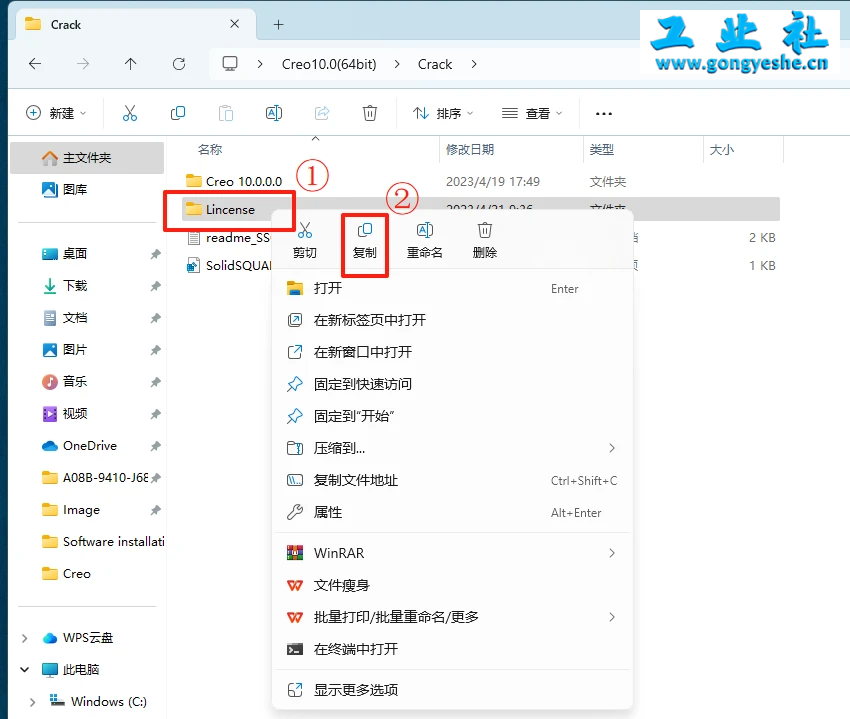Sort by the 名称 (Name) column header
This screenshot has width=850, height=719.
pos(210,150)
